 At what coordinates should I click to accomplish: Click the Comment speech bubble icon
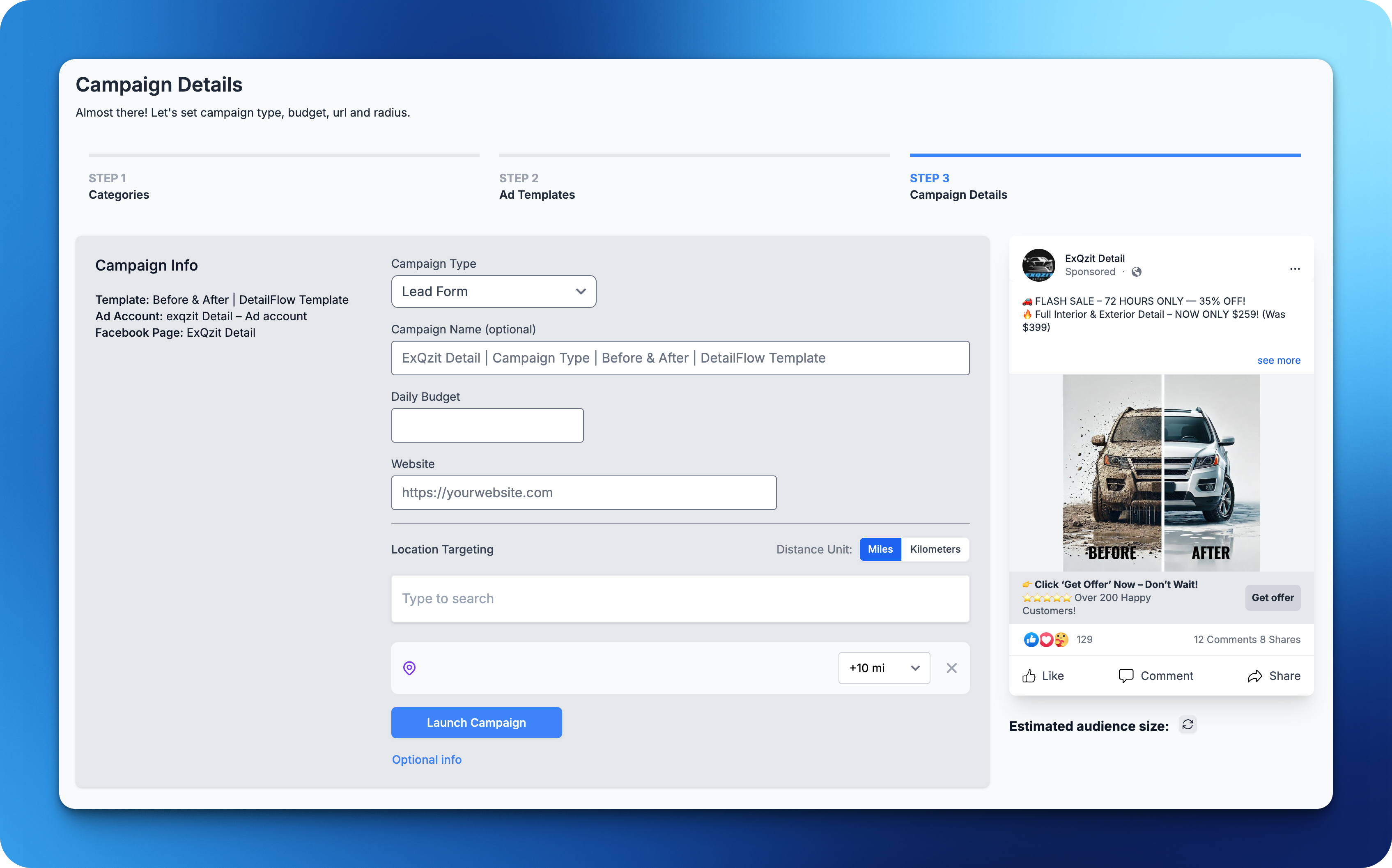click(1126, 676)
